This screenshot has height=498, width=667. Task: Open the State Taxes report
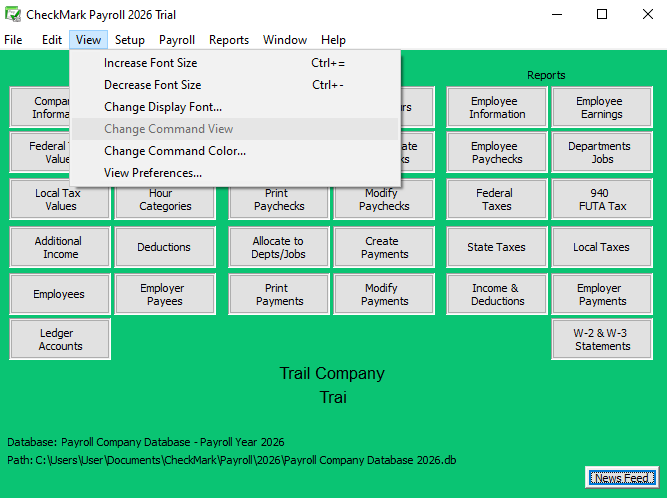[x=497, y=247]
